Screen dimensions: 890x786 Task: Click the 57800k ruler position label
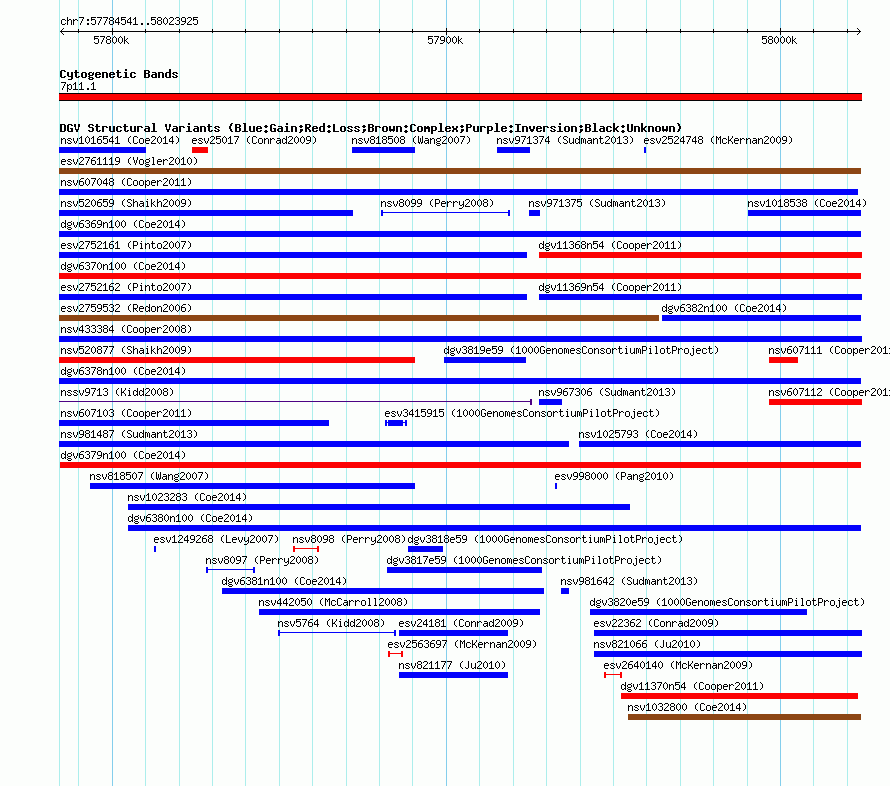(x=111, y=40)
